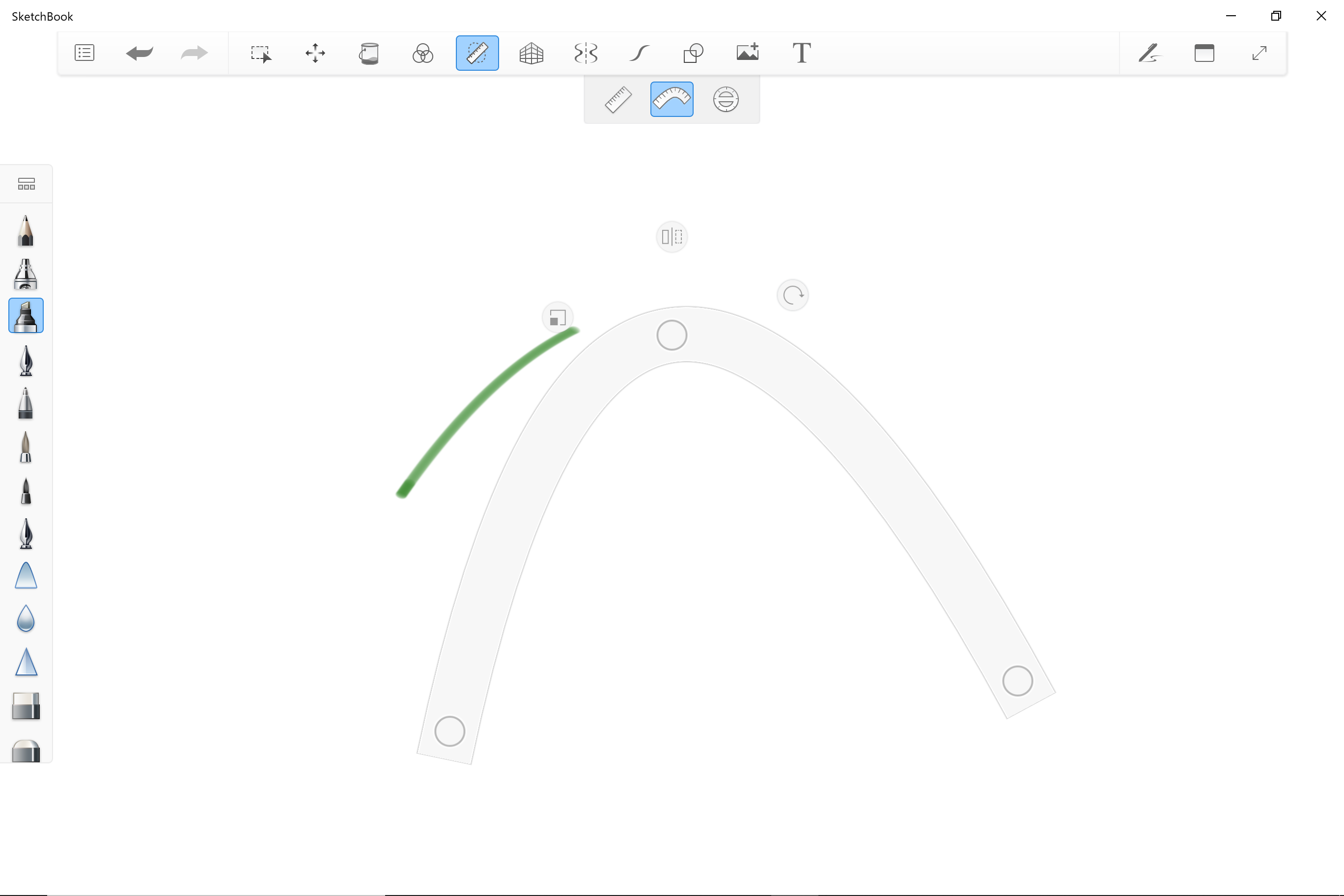Open the Add Image tool
Image resolution: width=1344 pixels, height=896 pixels.
pos(747,53)
